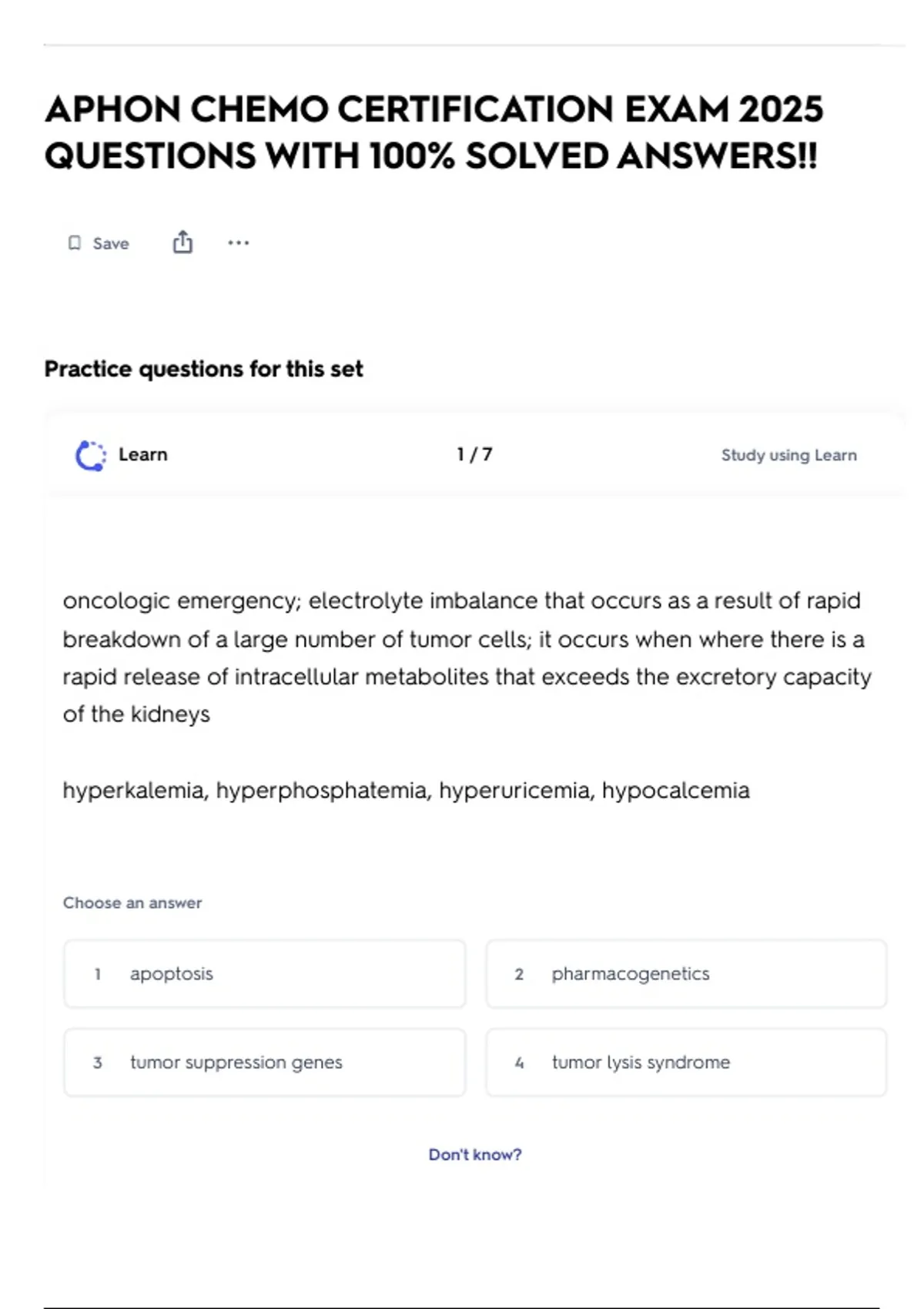Click the bookmark icon next to Save
This screenshot has height=1309, width=924.
point(75,243)
